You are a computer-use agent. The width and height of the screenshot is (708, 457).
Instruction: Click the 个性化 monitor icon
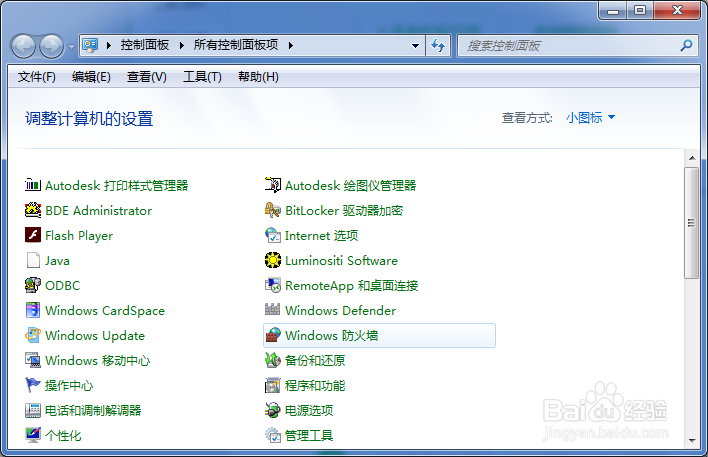[x=33, y=435]
